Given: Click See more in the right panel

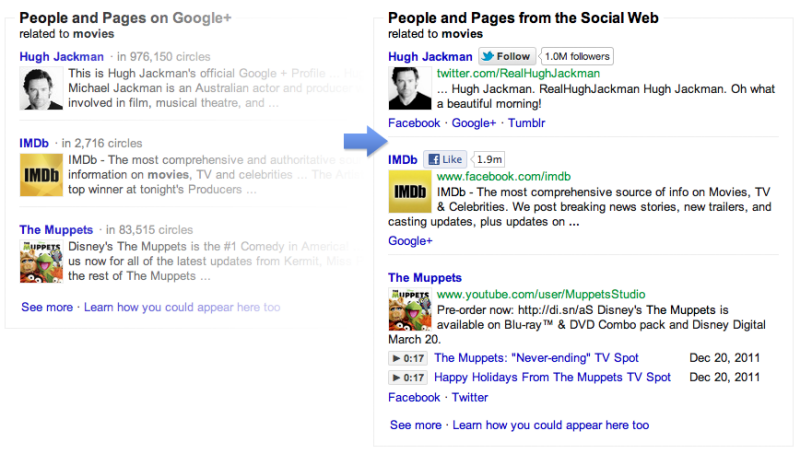Looking at the screenshot, I should pos(415,425).
